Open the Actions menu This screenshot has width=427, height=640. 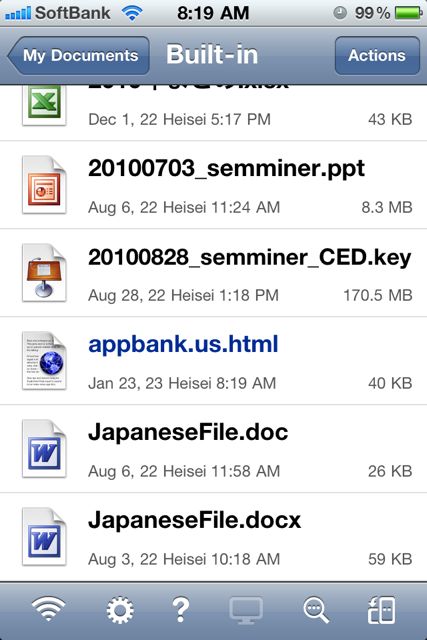(x=377, y=56)
